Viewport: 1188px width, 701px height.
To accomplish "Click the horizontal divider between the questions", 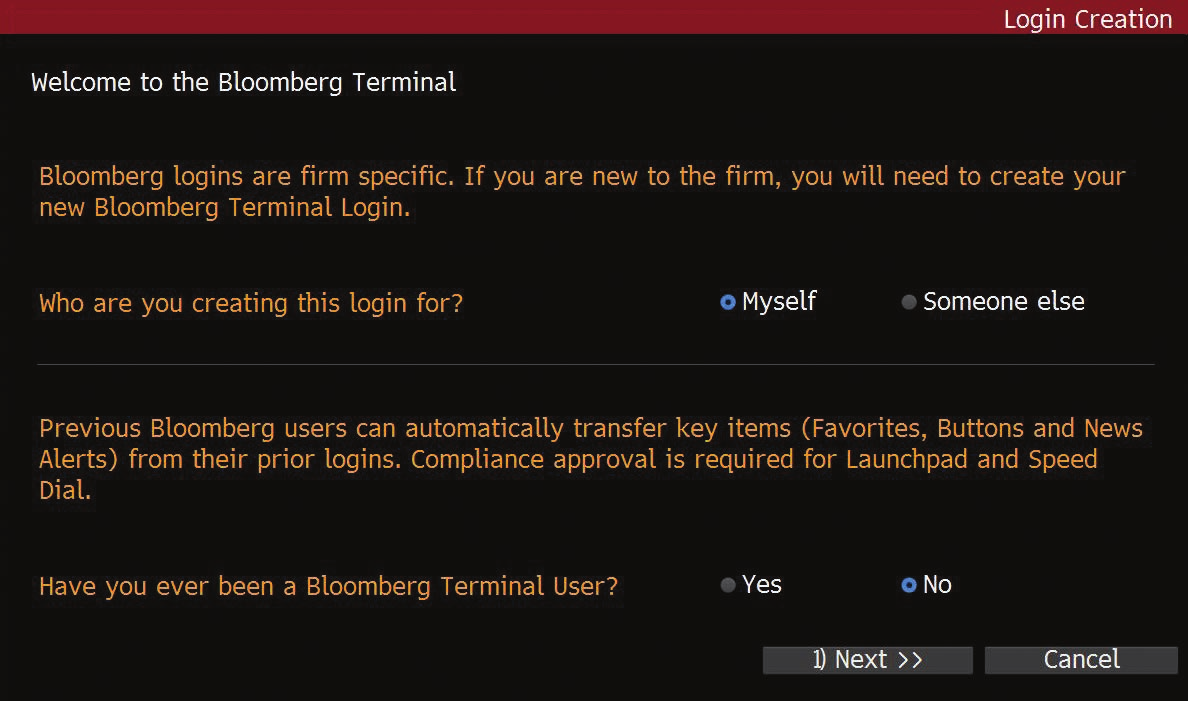I will tap(595, 364).
